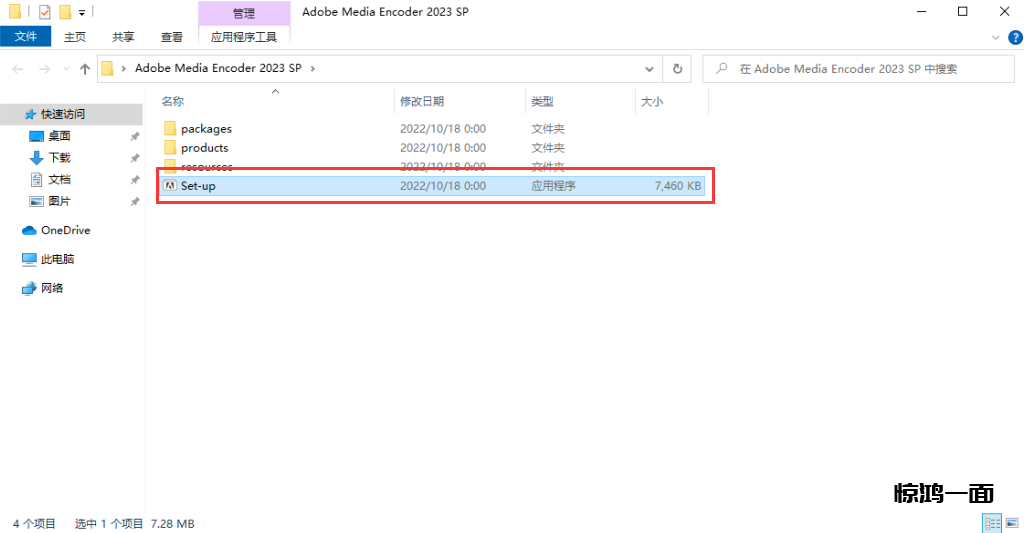
Task: Open the 共享 ribbon tab
Action: click(123, 37)
